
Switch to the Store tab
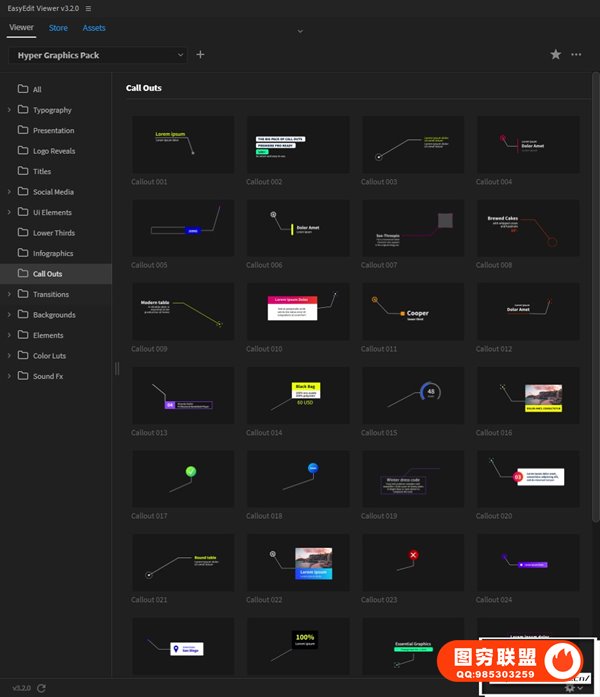[58, 28]
